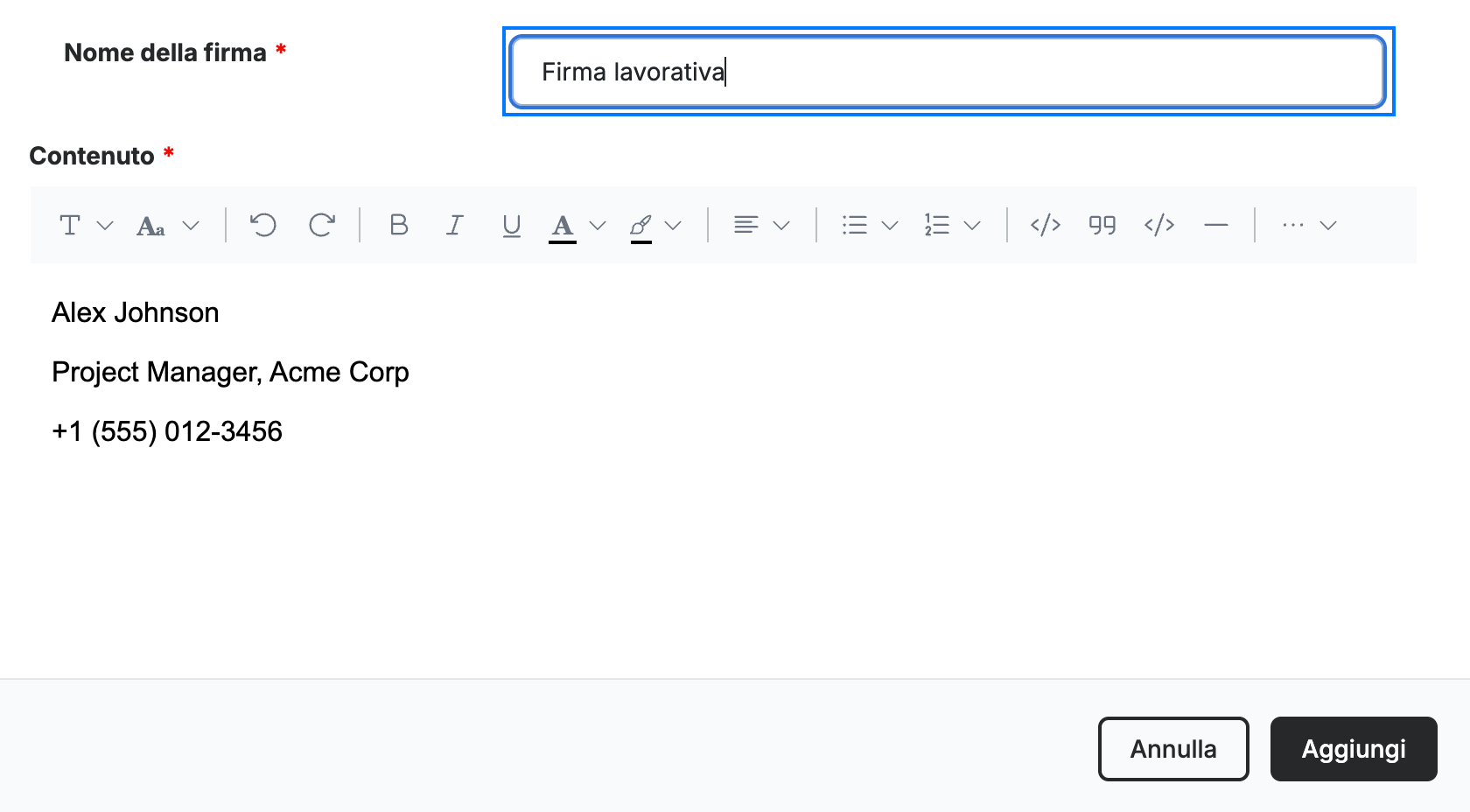Click the first code icon
The height and width of the screenshot is (812, 1470).
(x=1046, y=225)
